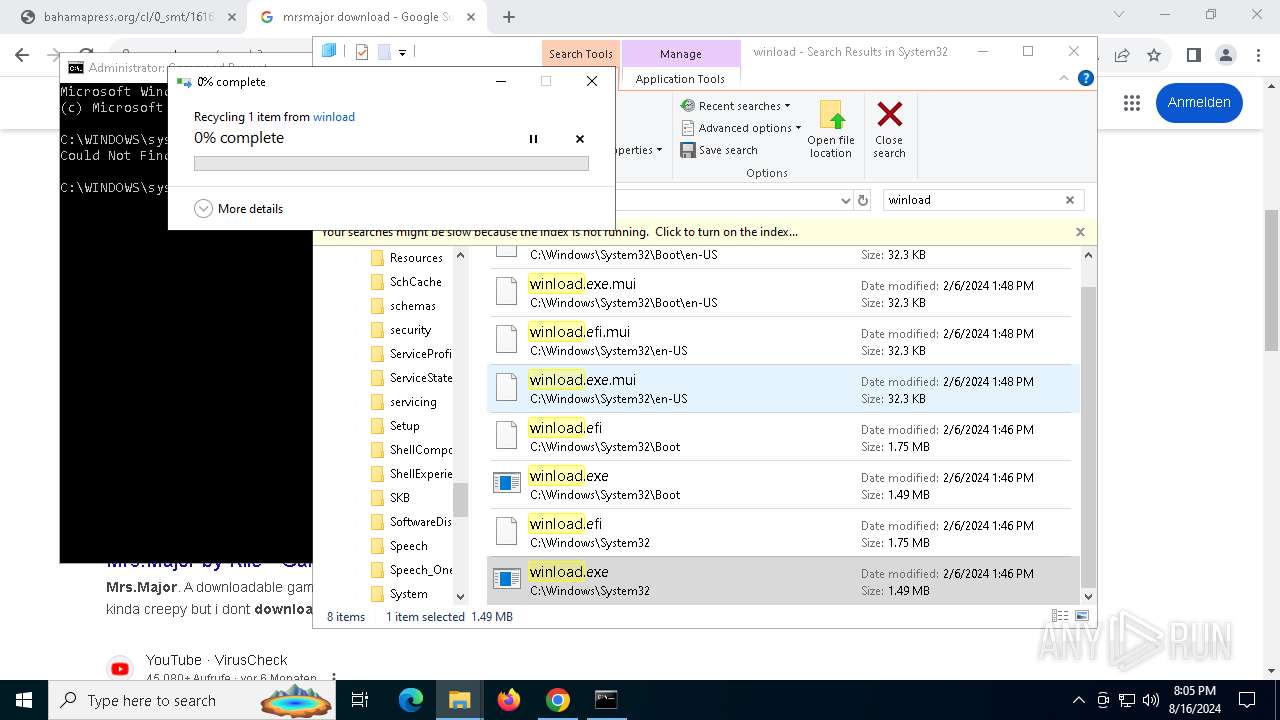
Task: Open the quick access toolbar customize dropdown
Action: [402, 52]
